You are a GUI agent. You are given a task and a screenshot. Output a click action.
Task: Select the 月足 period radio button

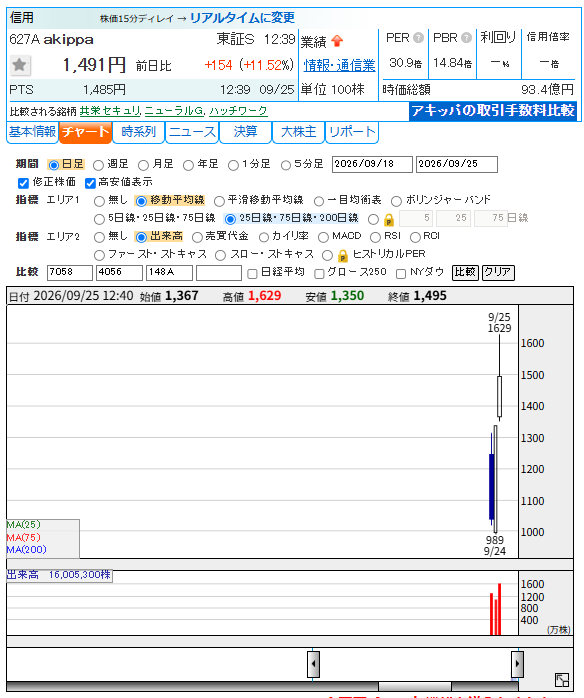click(143, 165)
